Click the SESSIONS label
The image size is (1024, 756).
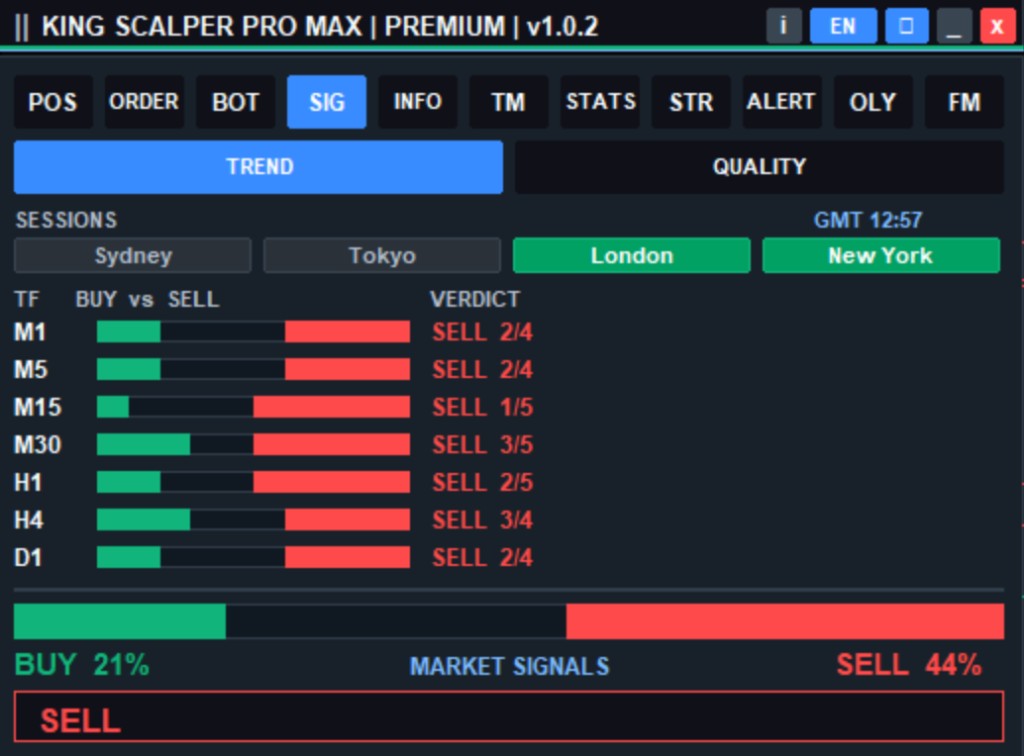point(66,220)
